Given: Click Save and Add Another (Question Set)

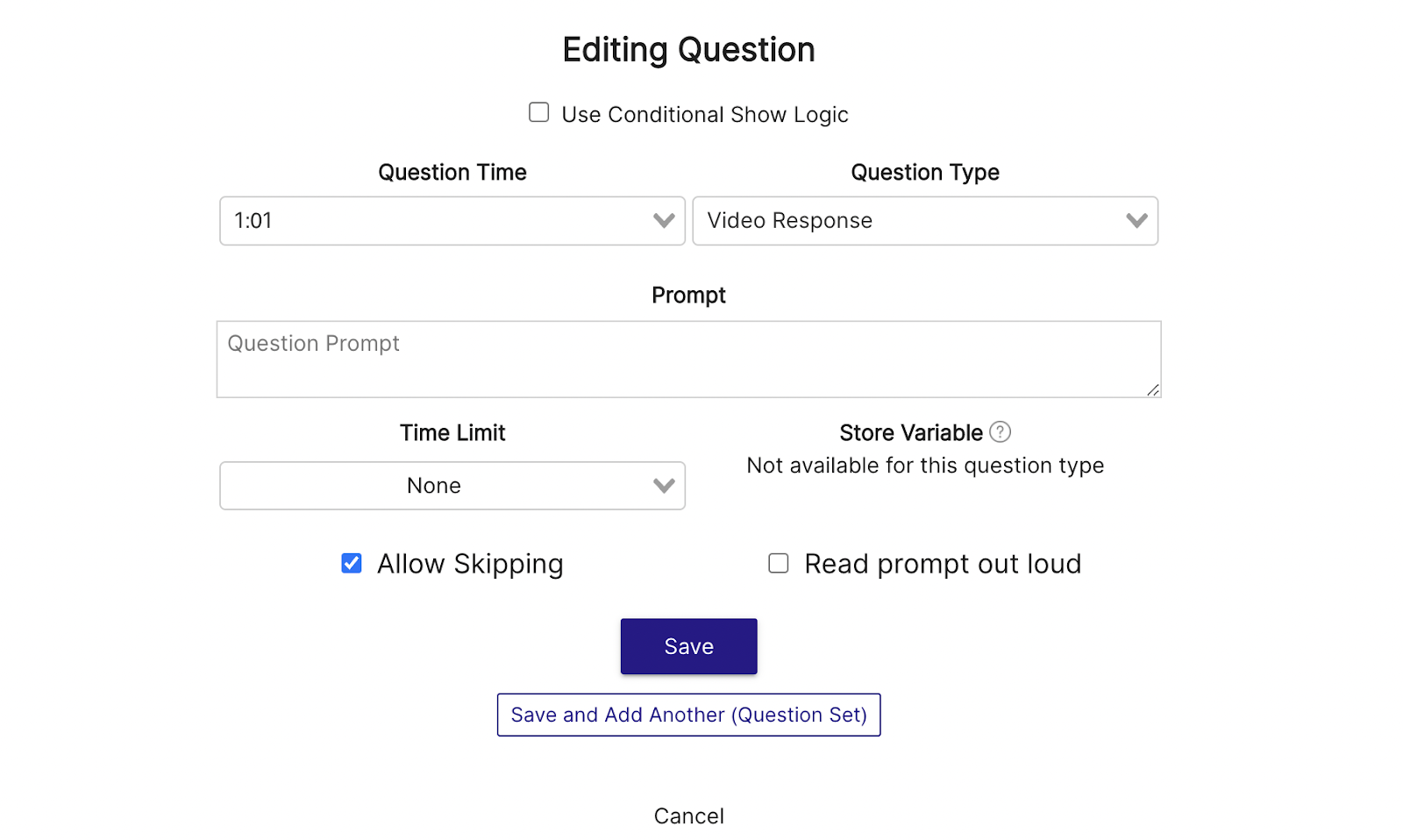Looking at the screenshot, I should coord(688,715).
